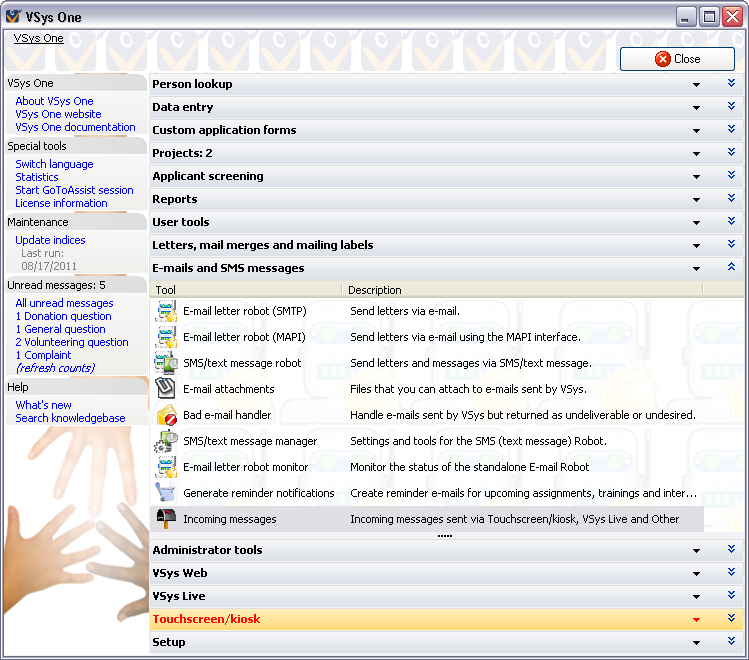Minimize the VSys One window
Screen dimensions: 749x660
pos(685,17)
